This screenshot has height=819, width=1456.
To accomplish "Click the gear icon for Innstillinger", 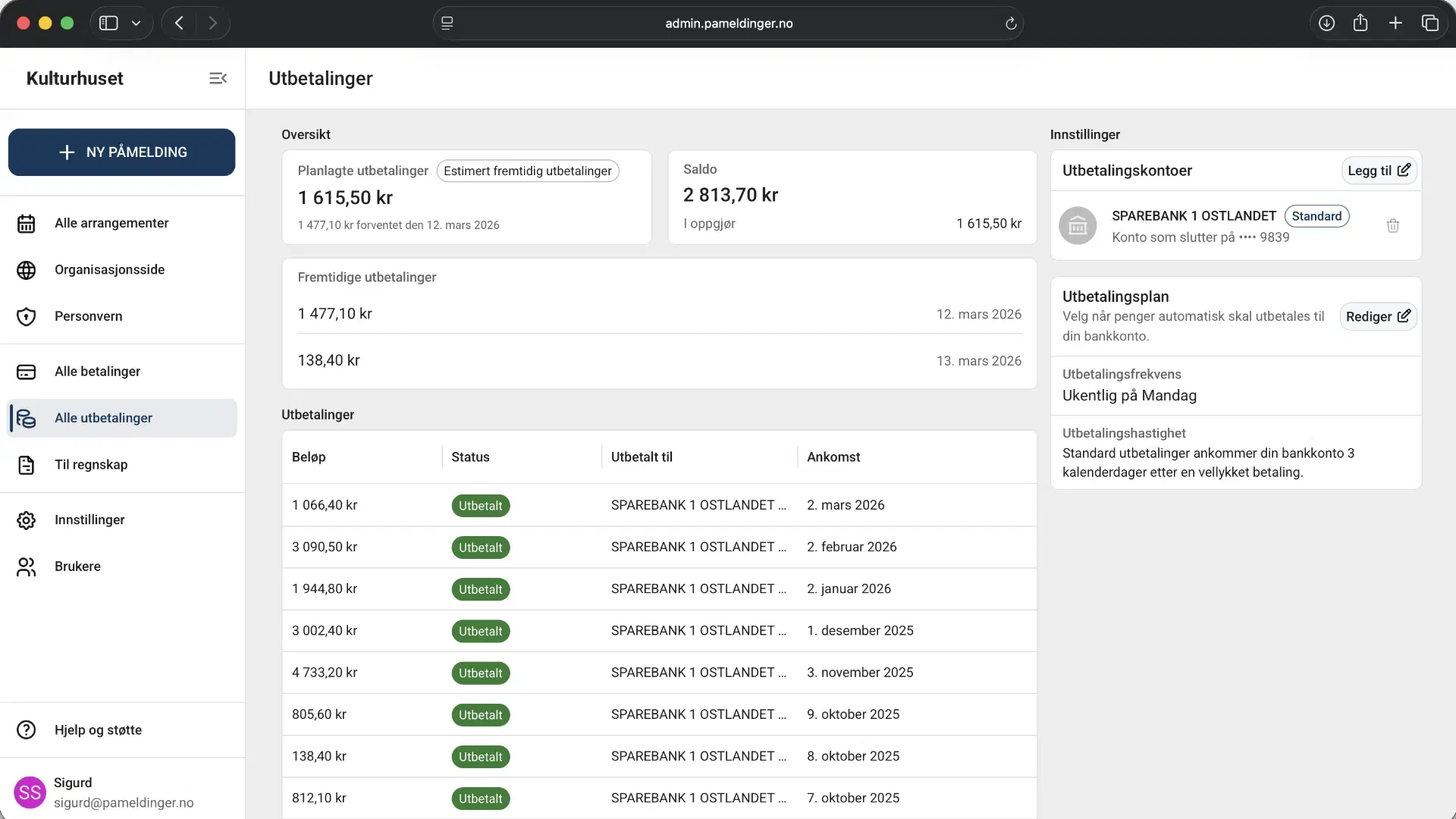I will (27, 520).
